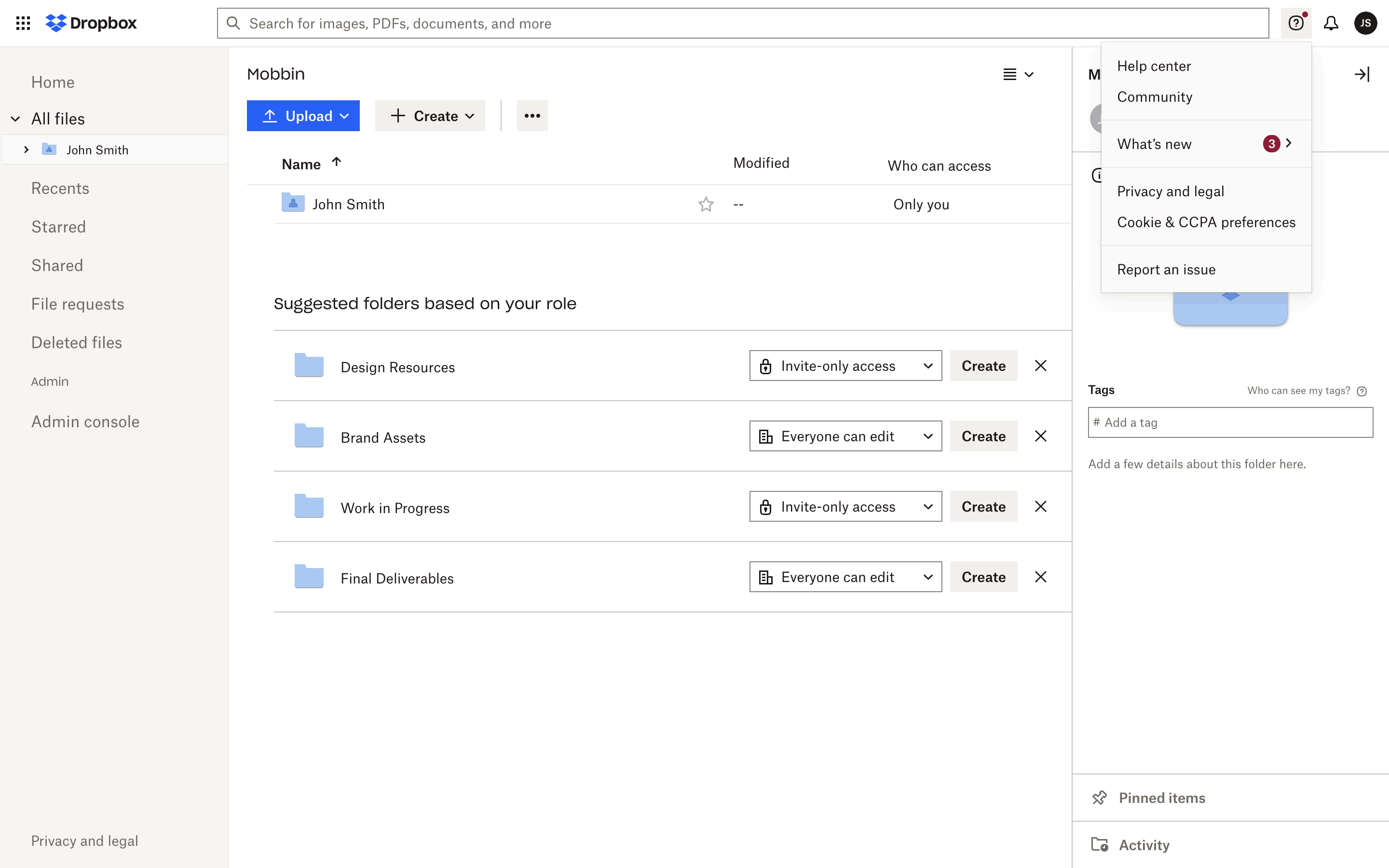The height and width of the screenshot is (868, 1389).
Task: Expand John Smith folder in sidebar tree
Action: (x=26, y=150)
